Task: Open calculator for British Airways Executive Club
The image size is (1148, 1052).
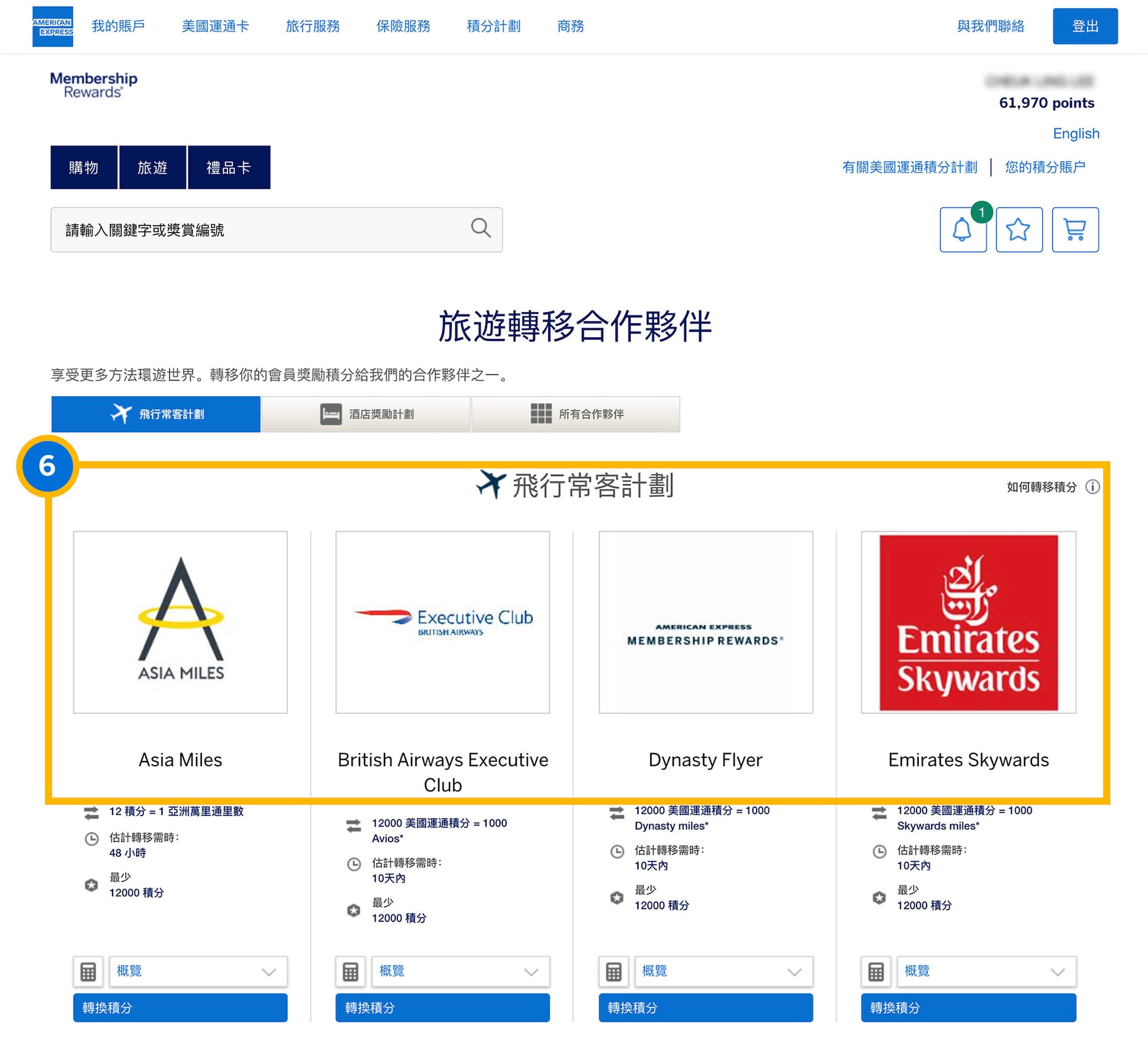Action: [350, 972]
